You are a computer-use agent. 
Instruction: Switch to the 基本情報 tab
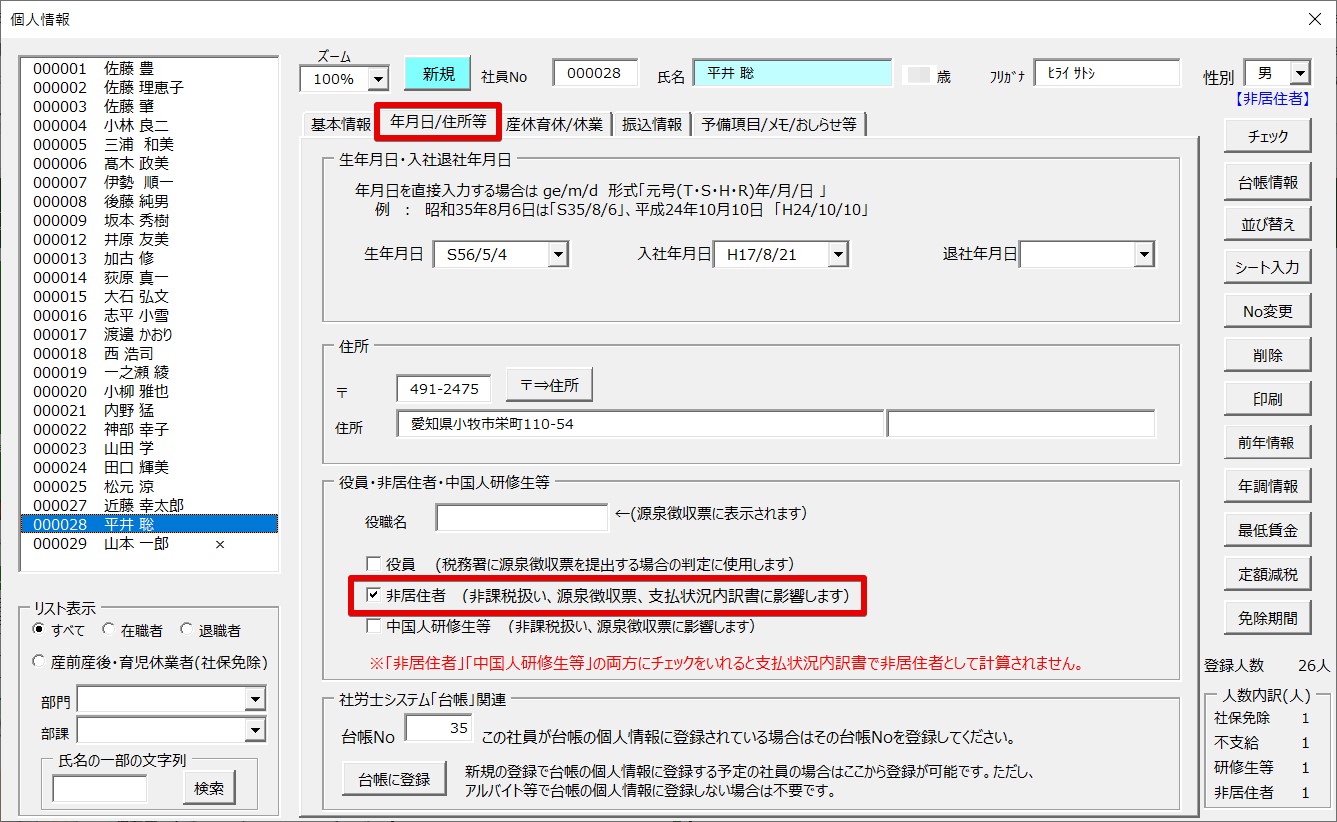340,124
